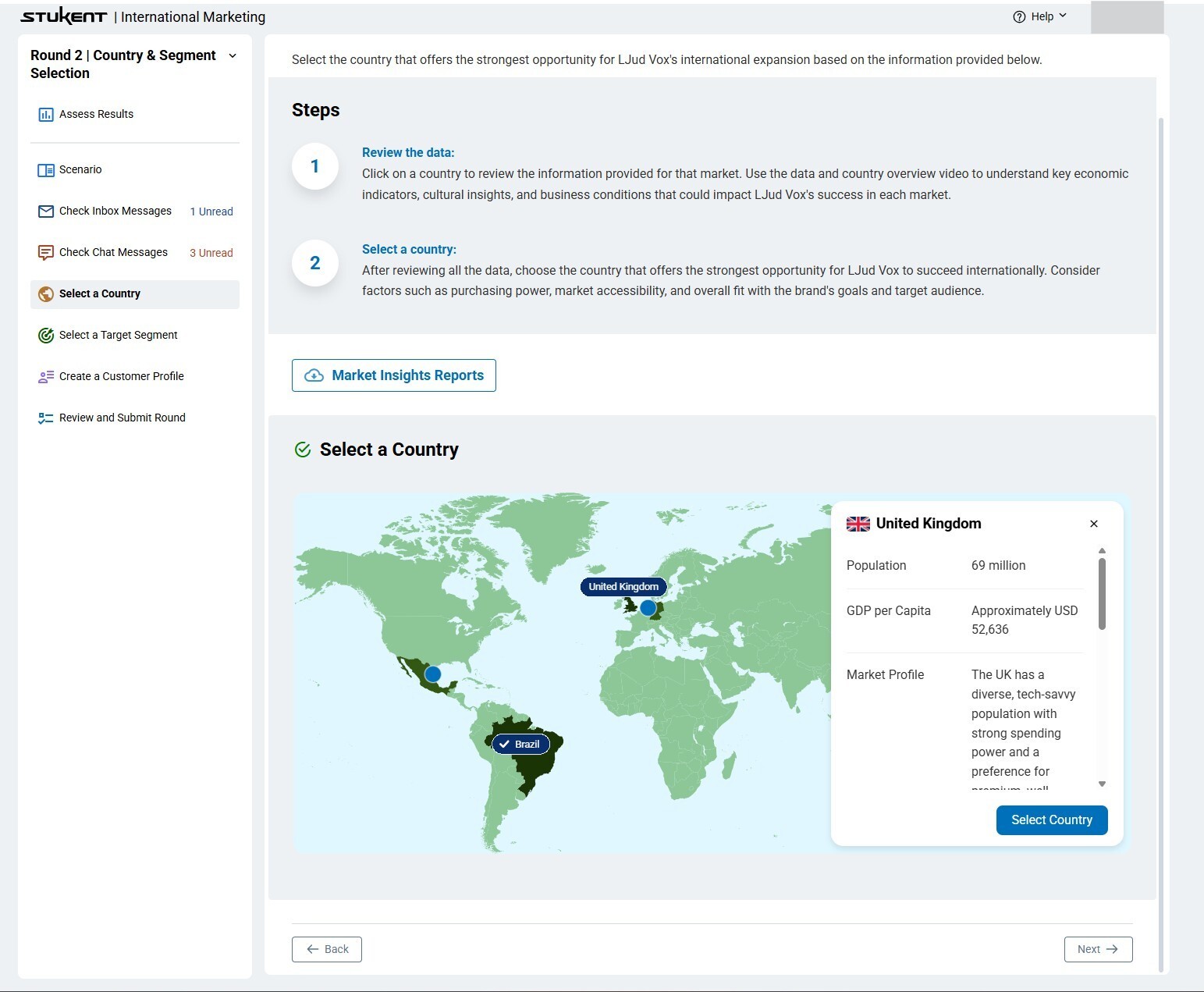Open Check Inbox Messages
The width and height of the screenshot is (1204, 992).
(135, 212)
